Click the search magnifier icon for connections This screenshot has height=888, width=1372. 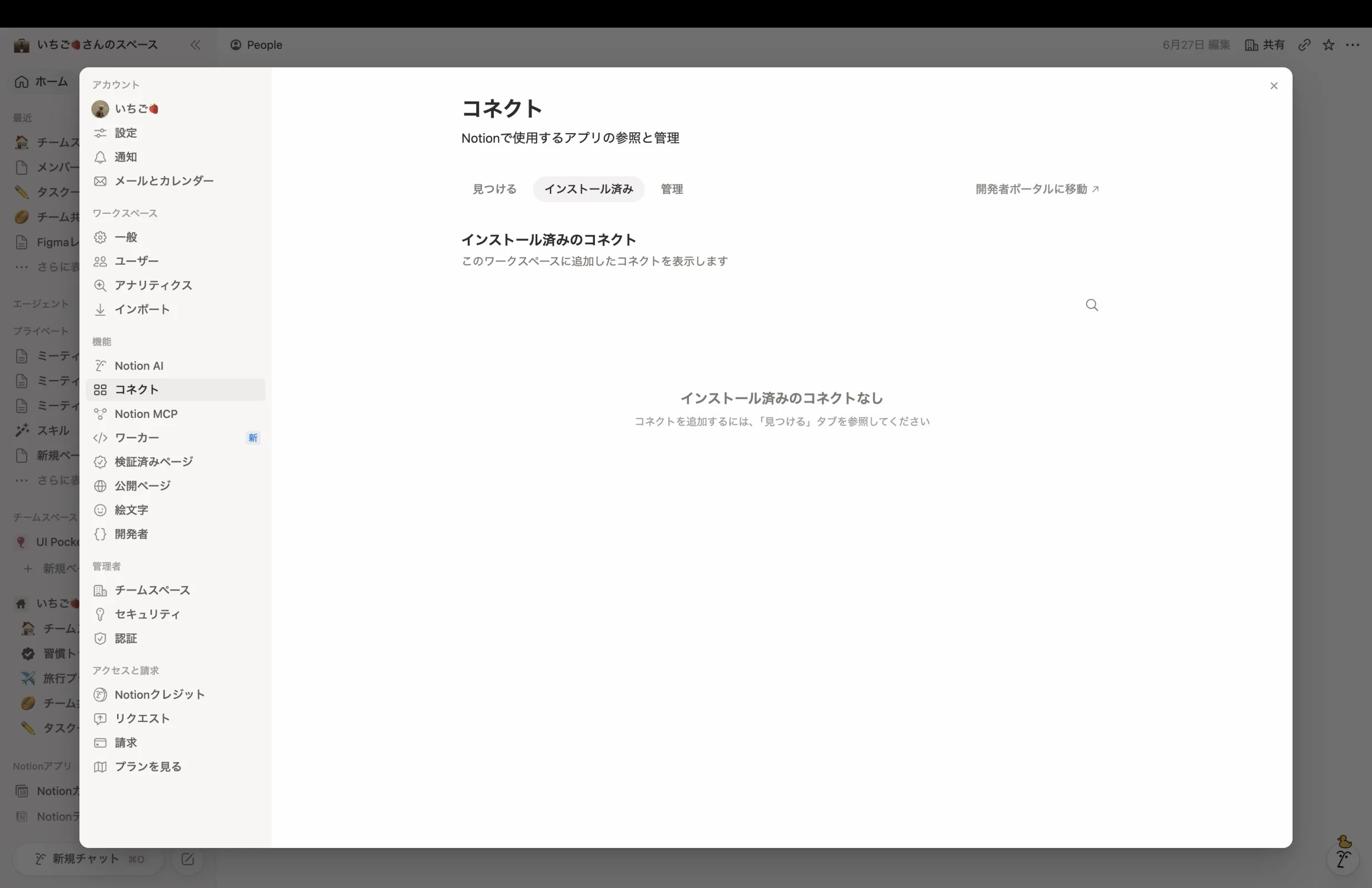point(1092,305)
